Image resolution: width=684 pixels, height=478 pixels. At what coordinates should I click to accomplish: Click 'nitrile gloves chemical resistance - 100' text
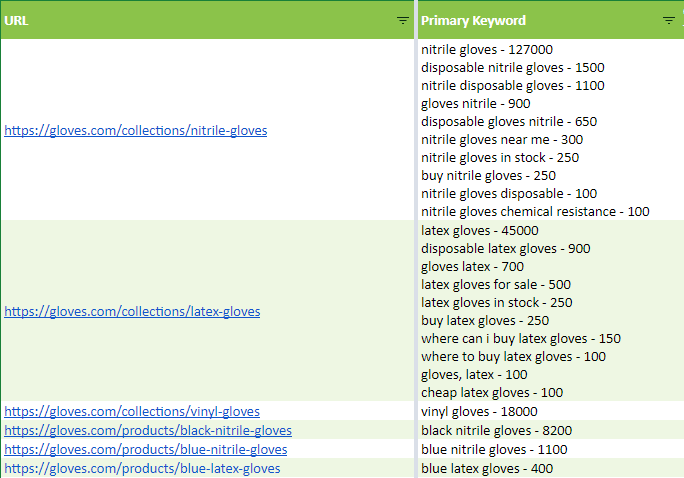(535, 211)
